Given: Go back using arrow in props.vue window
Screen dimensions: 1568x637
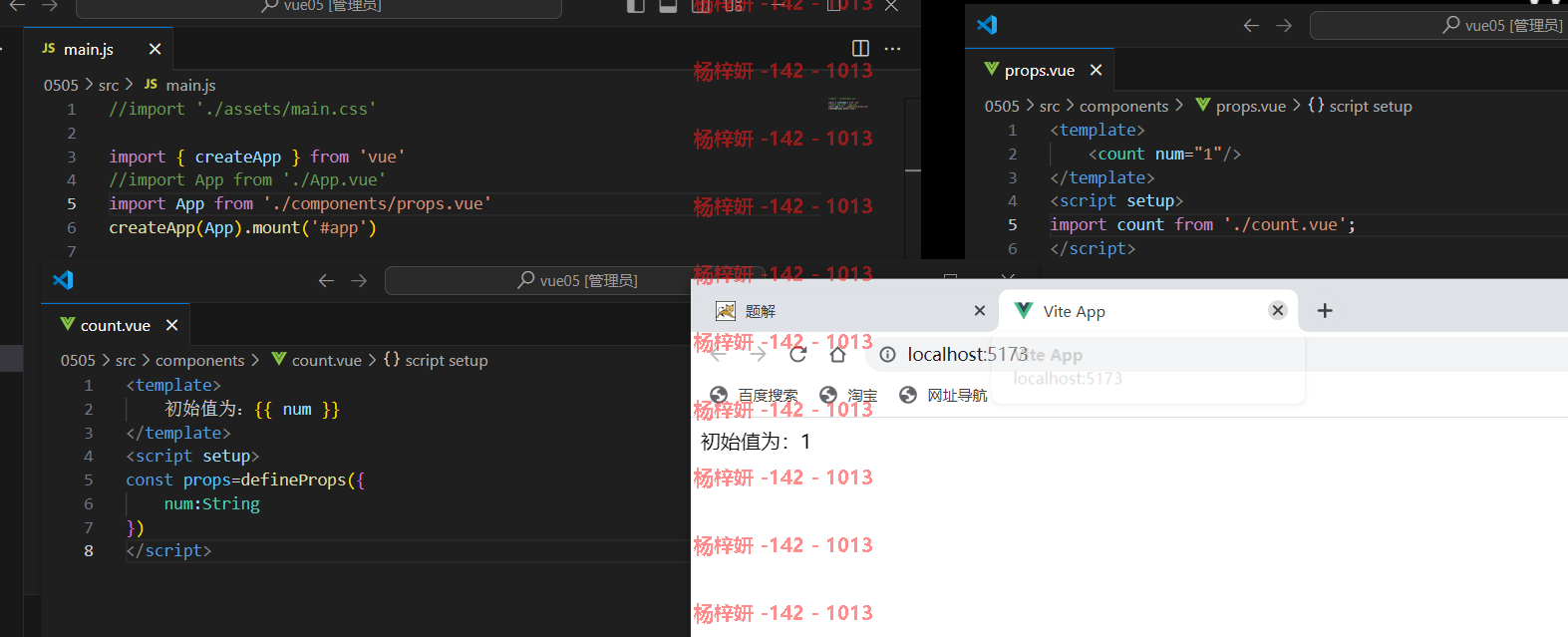Looking at the screenshot, I should click(x=1251, y=26).
